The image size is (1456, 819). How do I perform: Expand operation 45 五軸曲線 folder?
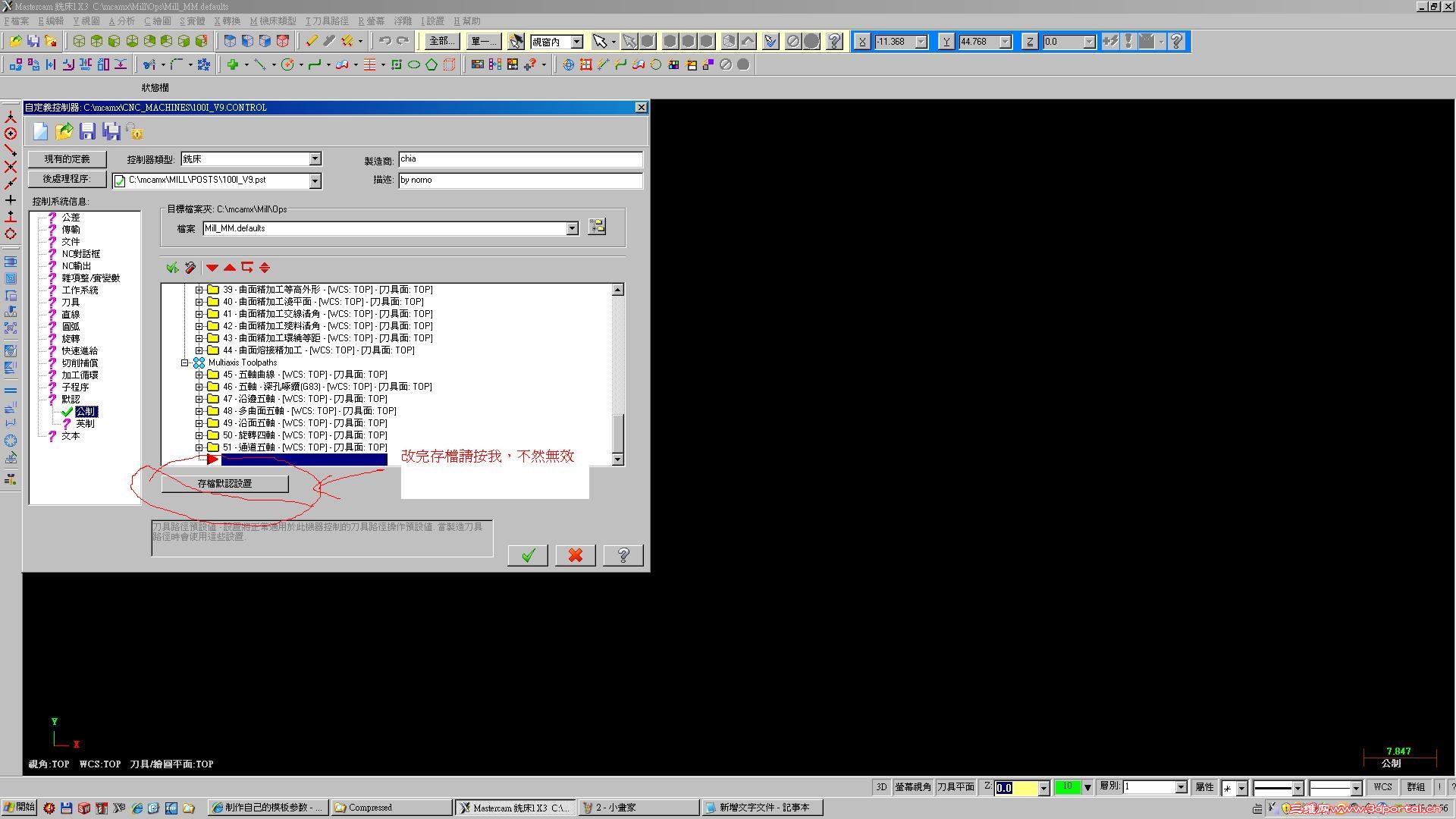coord(199,375)
